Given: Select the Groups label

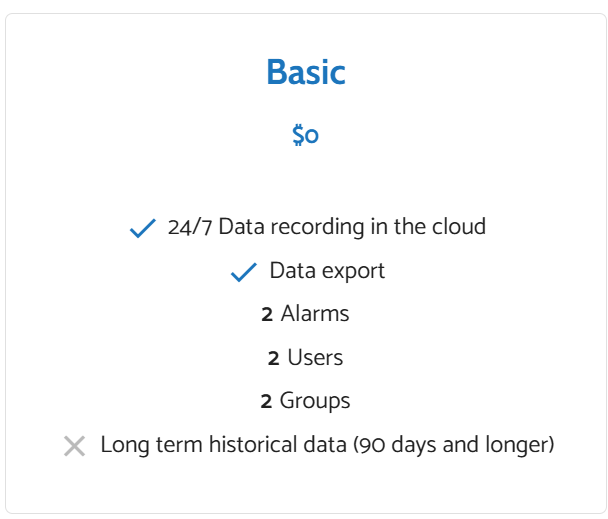Looking at the screenshot, I should 315,401.
